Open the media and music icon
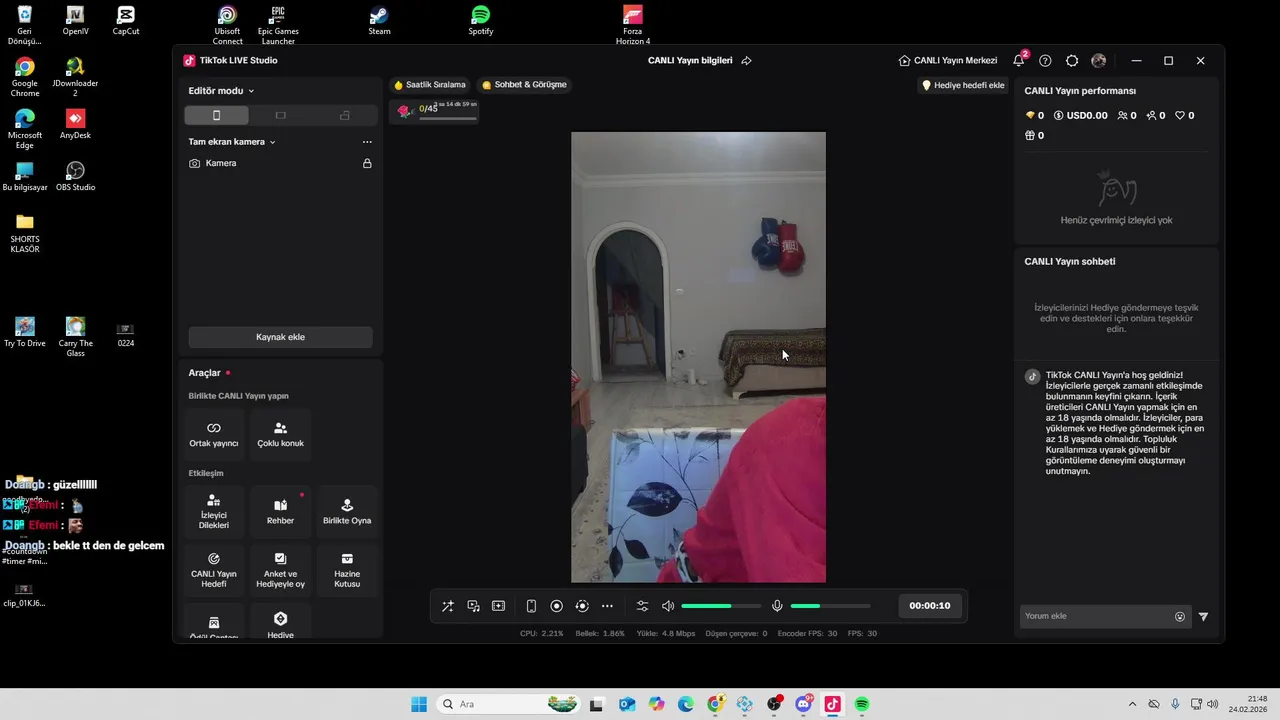The width and height of the screenshot is (1280, 720). tap(473, 606)
